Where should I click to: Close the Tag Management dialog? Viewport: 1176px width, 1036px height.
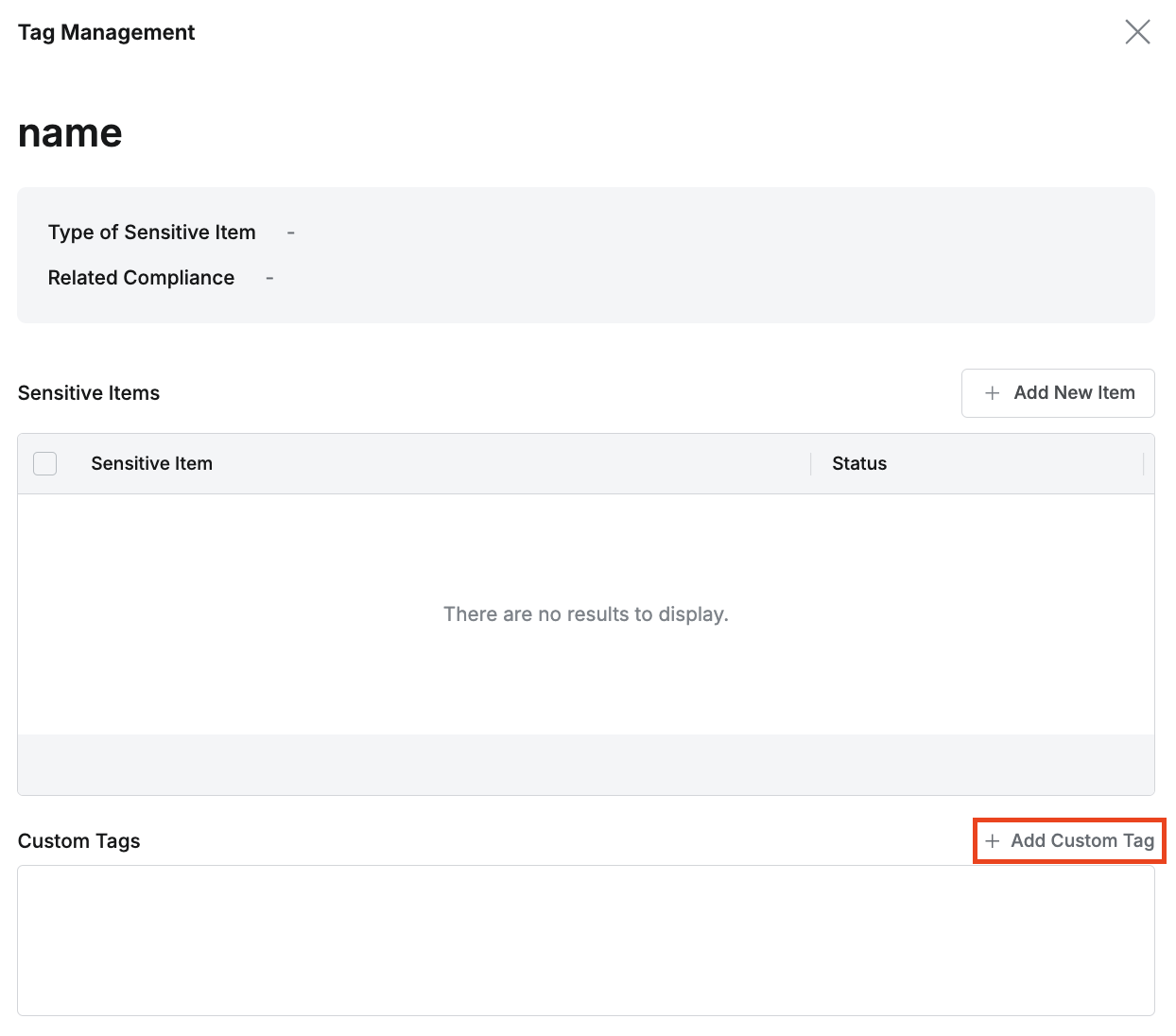tap(1137, 32)
